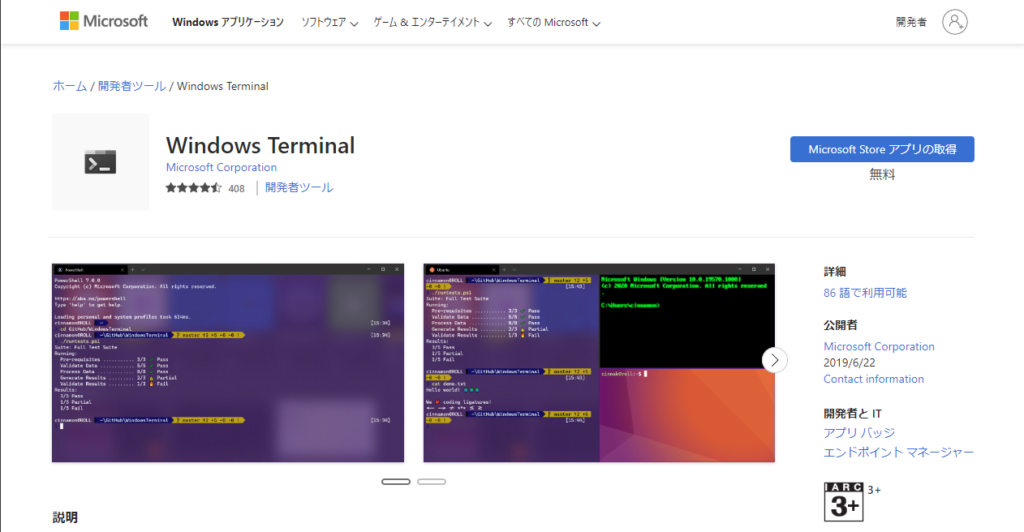Click the star rating display
Image resolution: width=1024 pixels, height=532 pixels.
(193, 188)
